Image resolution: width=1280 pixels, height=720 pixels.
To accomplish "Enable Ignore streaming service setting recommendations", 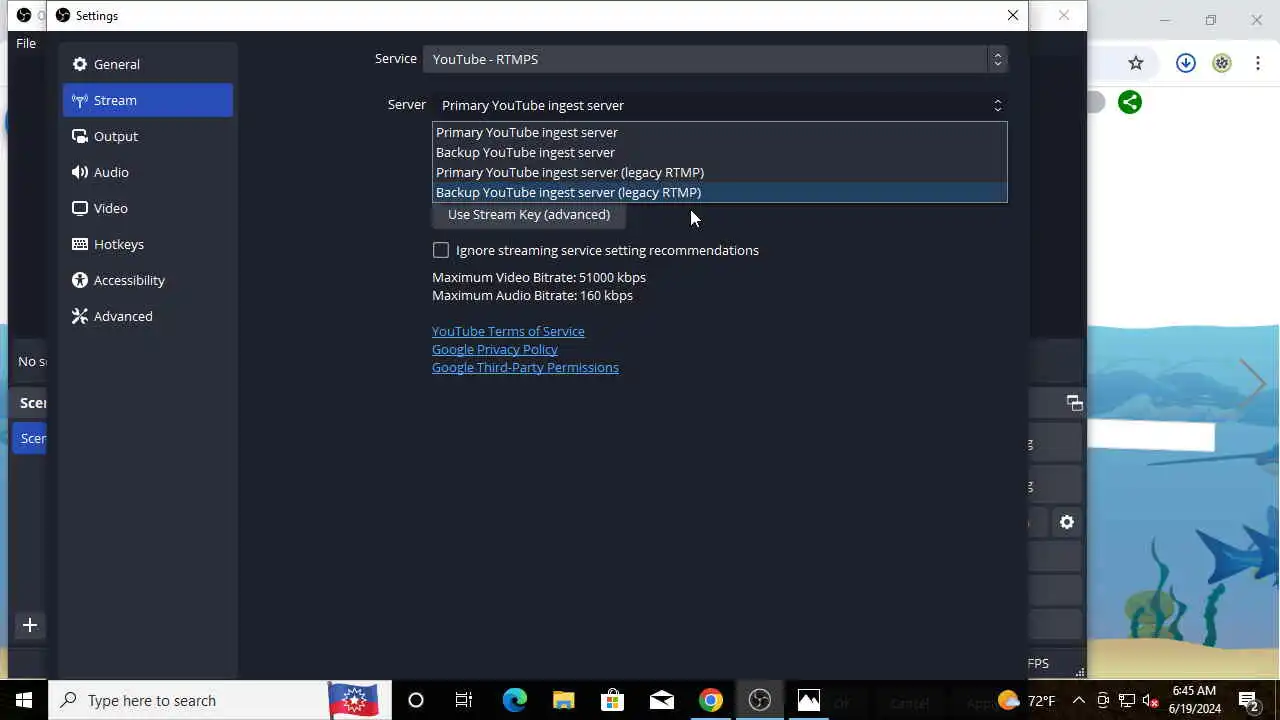I will tap(441, 250).
